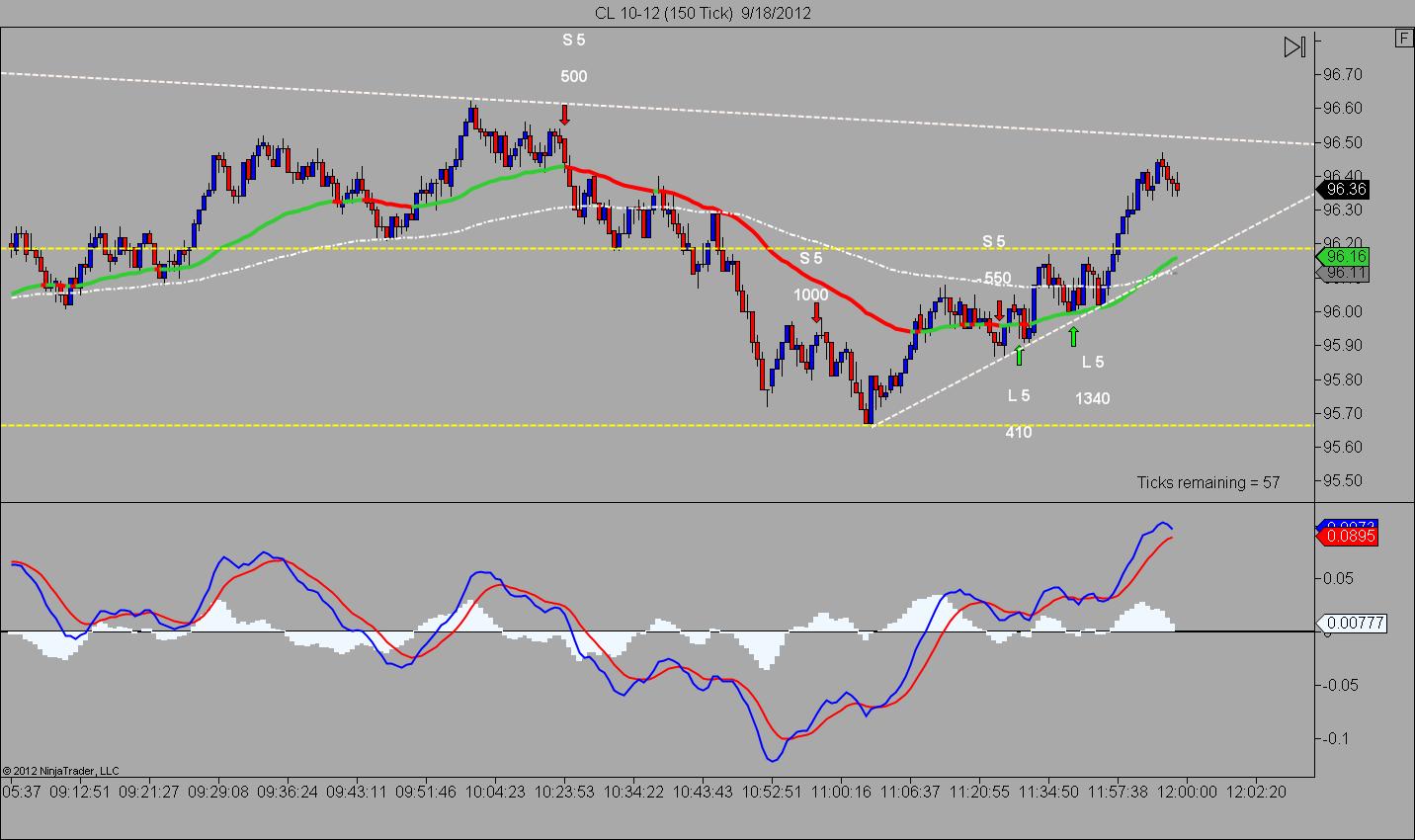1415x840 pixels.
Task: Click the Ticks remaining = 57 text
Action: [1207, 482]
